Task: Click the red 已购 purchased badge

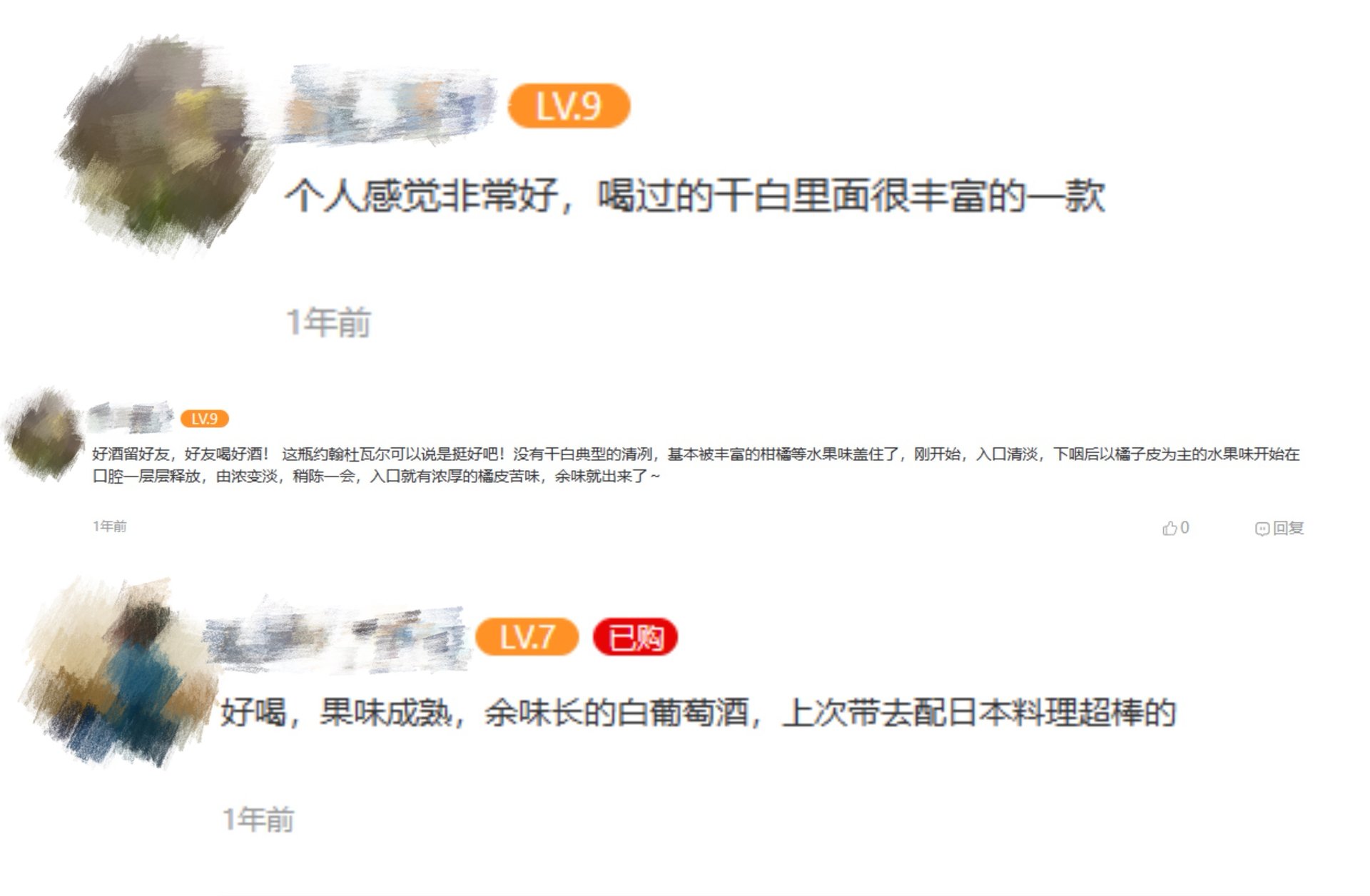Action: 635,636
